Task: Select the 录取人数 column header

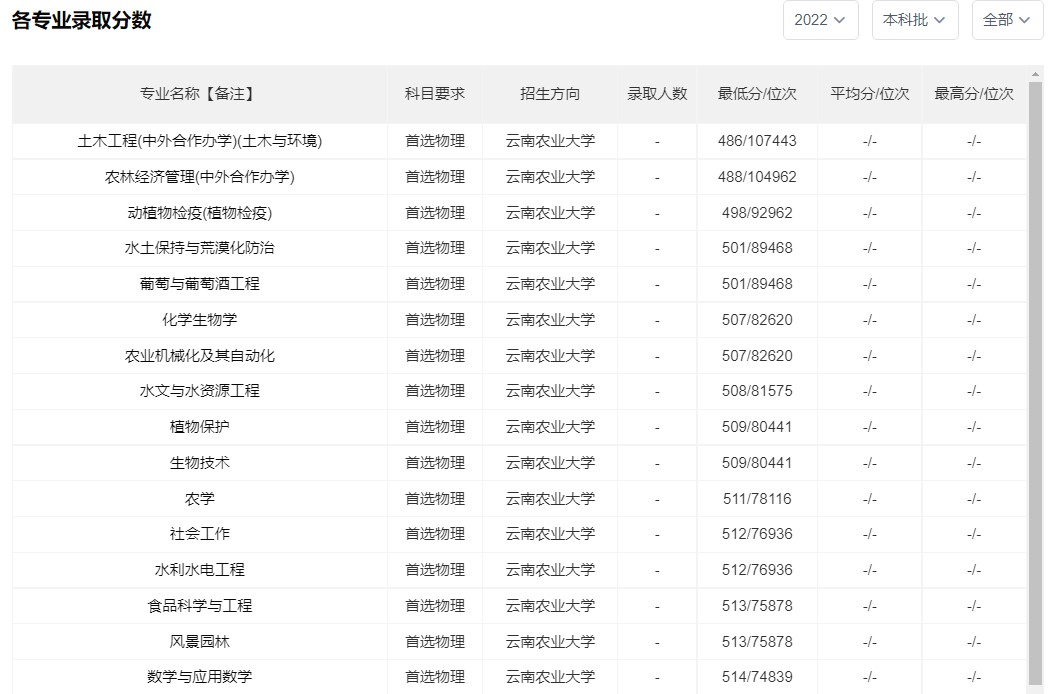Action: (x=657, y=94)
